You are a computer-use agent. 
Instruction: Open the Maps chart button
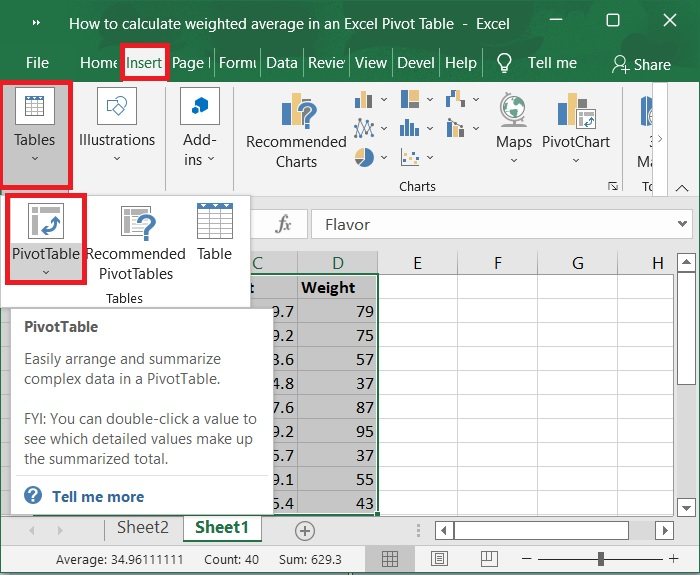[x=514, y=129]
